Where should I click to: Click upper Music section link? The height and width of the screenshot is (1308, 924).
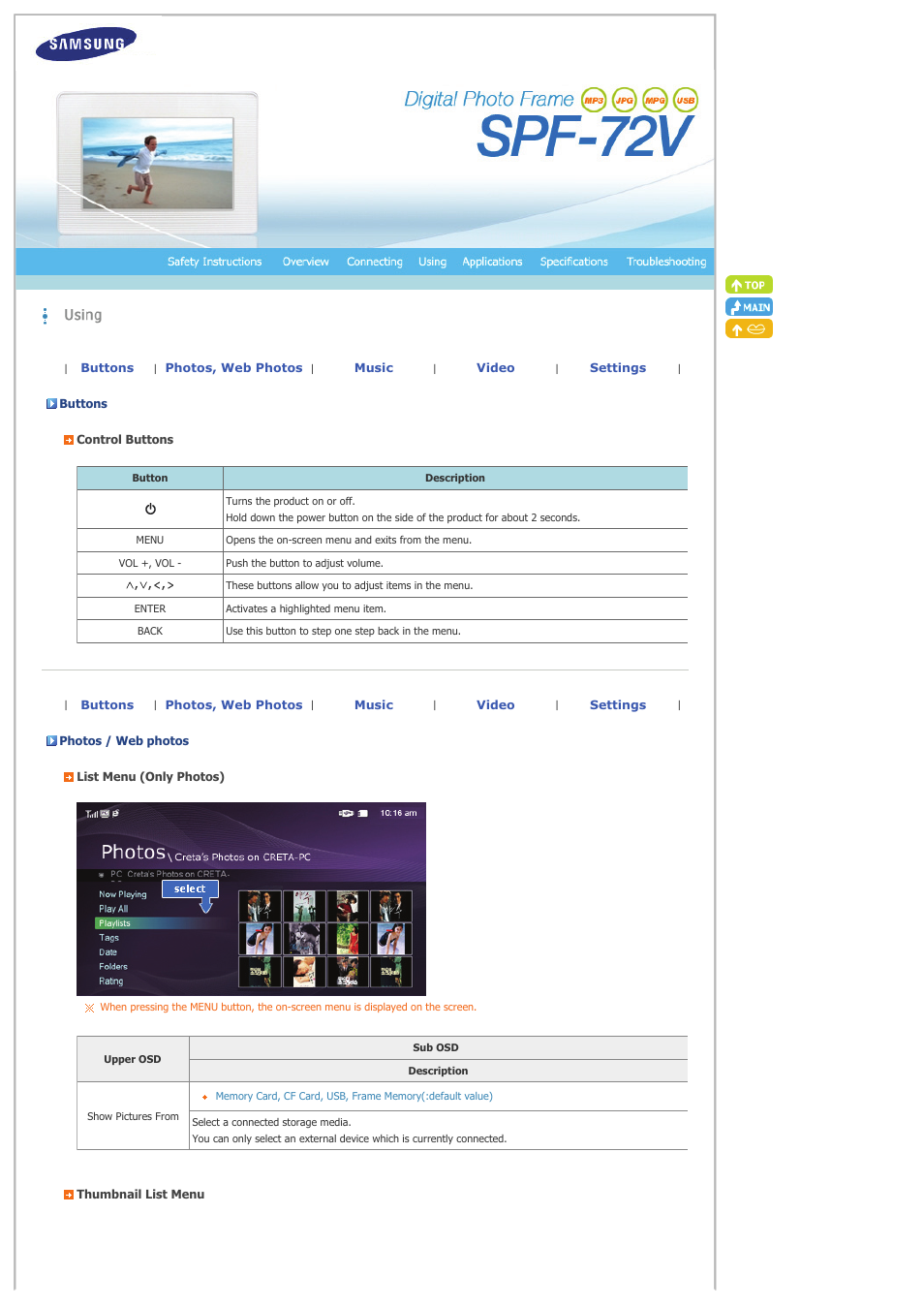[374, 368]
